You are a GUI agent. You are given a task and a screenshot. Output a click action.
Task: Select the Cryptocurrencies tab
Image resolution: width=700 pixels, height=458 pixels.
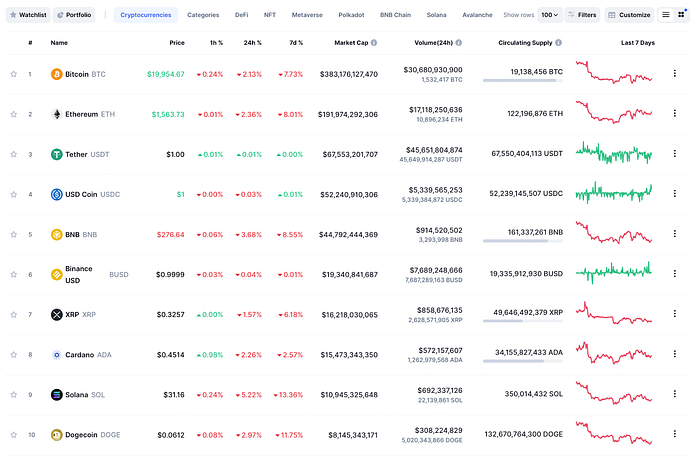146,15
